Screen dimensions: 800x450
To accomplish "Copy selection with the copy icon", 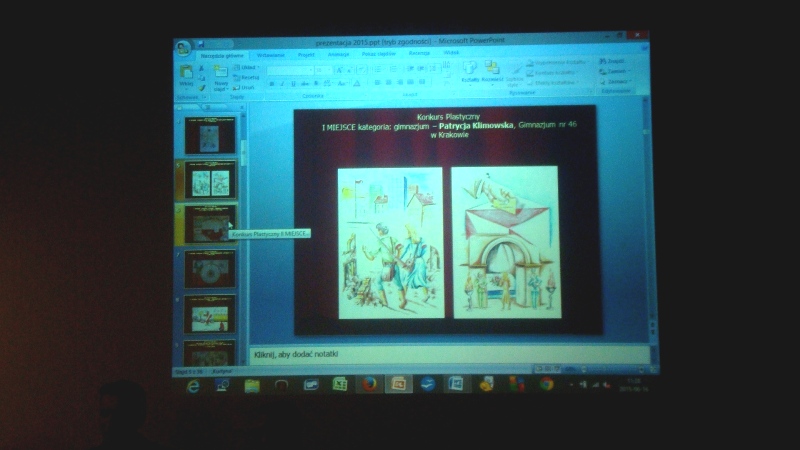I will pyautogui.click(x=202, y=78).
